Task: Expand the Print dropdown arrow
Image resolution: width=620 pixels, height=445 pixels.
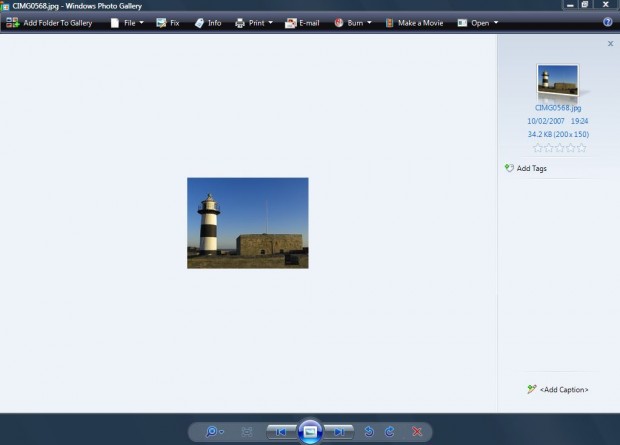Action: (270, 23)
